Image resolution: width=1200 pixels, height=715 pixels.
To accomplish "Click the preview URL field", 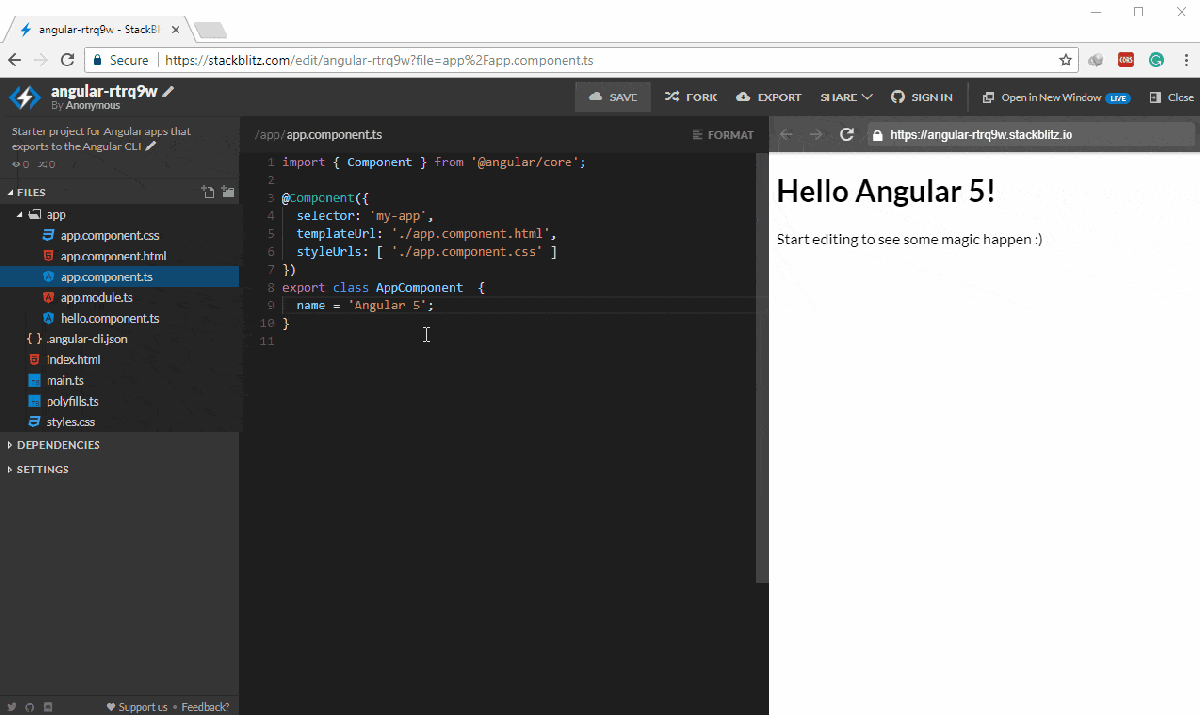I will (x=1031, y=134).
